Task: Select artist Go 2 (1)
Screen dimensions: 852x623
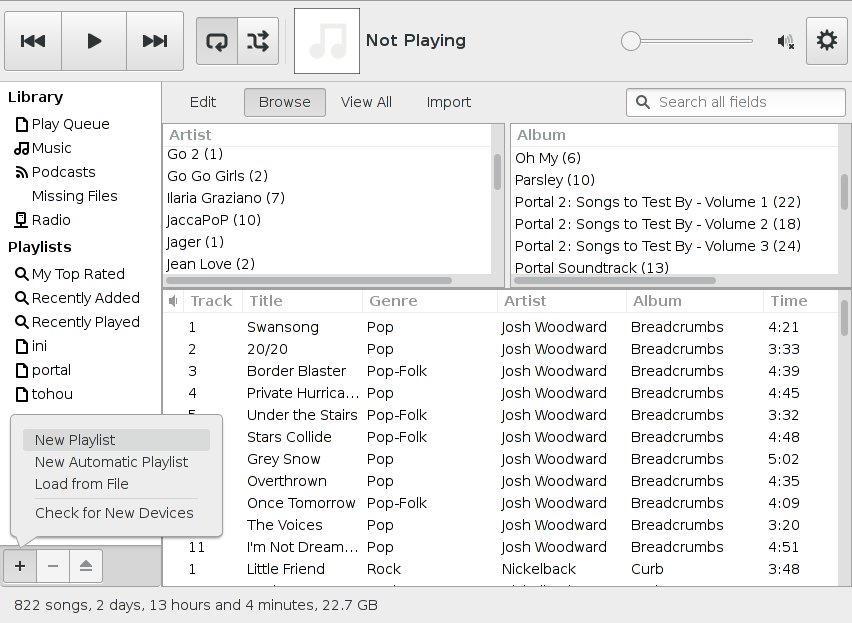Action: pyautogui.click(x=327, y=154)
